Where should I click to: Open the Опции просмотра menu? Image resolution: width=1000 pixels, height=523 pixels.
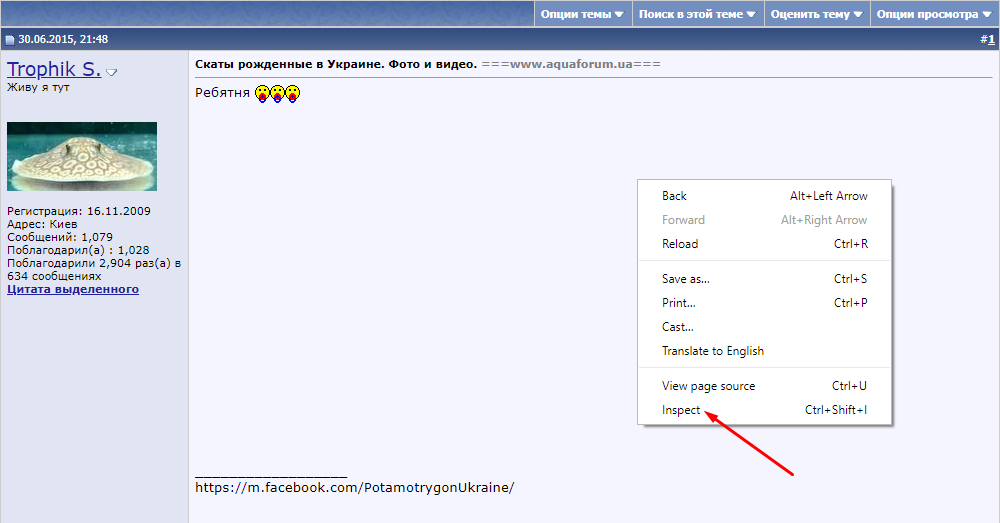(x=935, y=14)
